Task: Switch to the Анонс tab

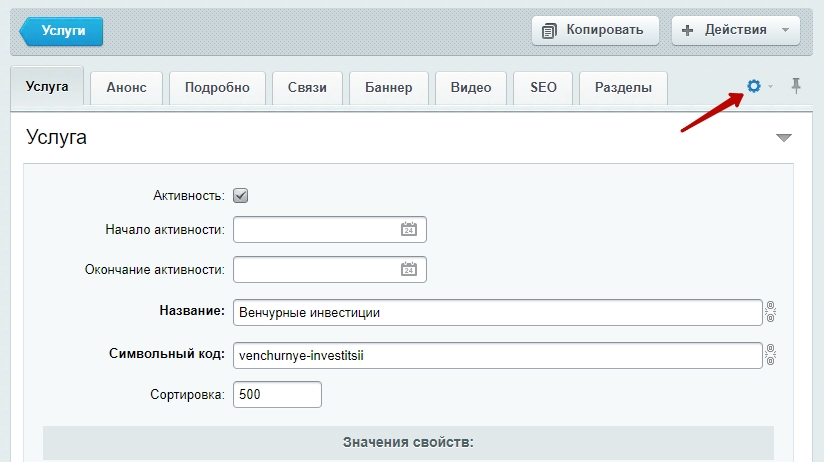Action: (126, 88)
